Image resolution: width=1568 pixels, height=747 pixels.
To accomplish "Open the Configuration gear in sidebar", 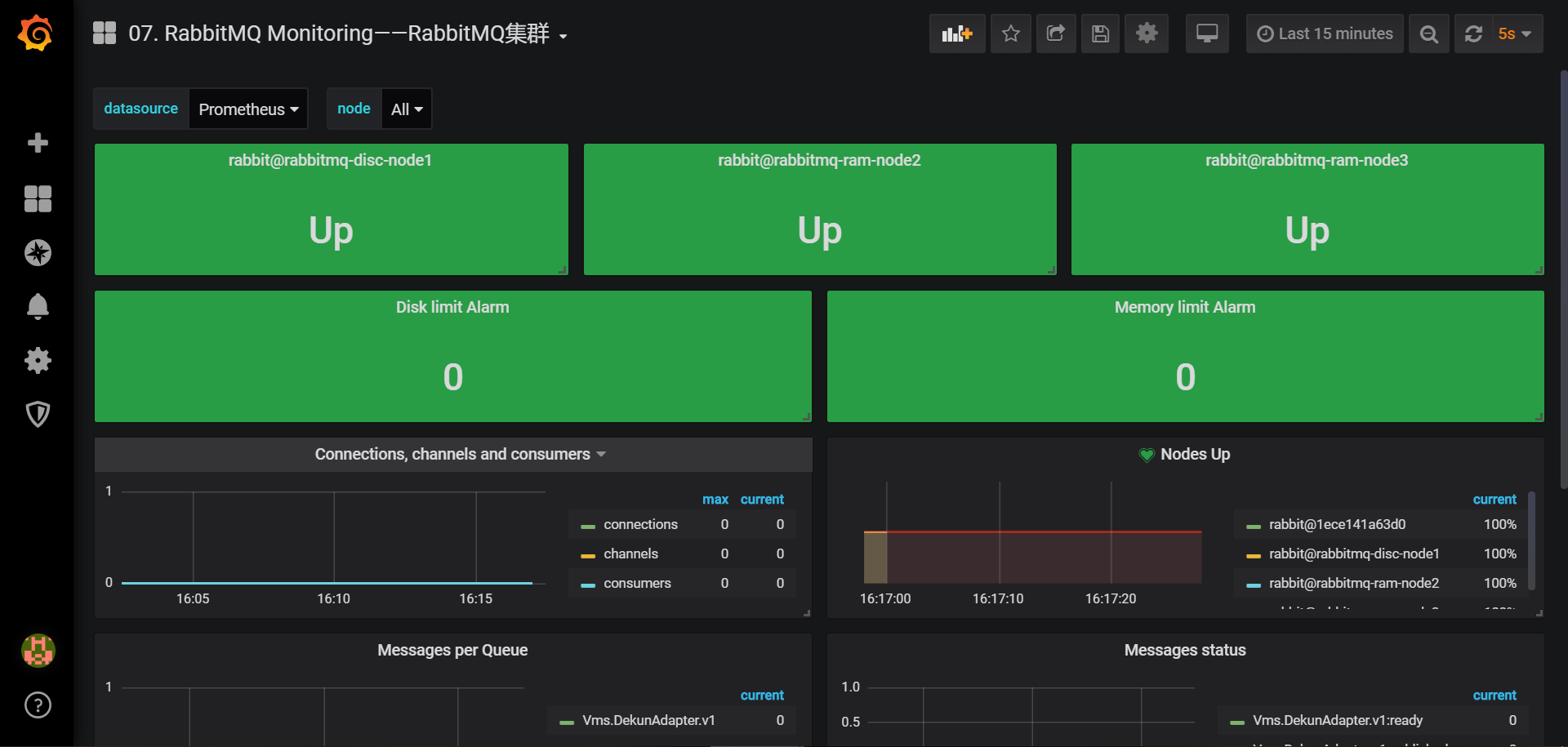I will tap(38, 360).
